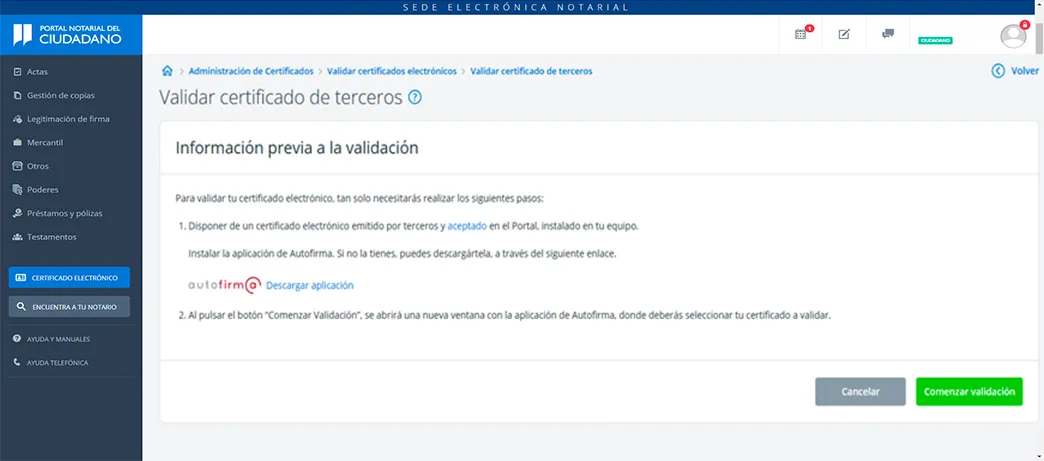The height and width of the screenshot is (461, 1044).
Task: Go to Mercantil section
Action: coord(45,143)
